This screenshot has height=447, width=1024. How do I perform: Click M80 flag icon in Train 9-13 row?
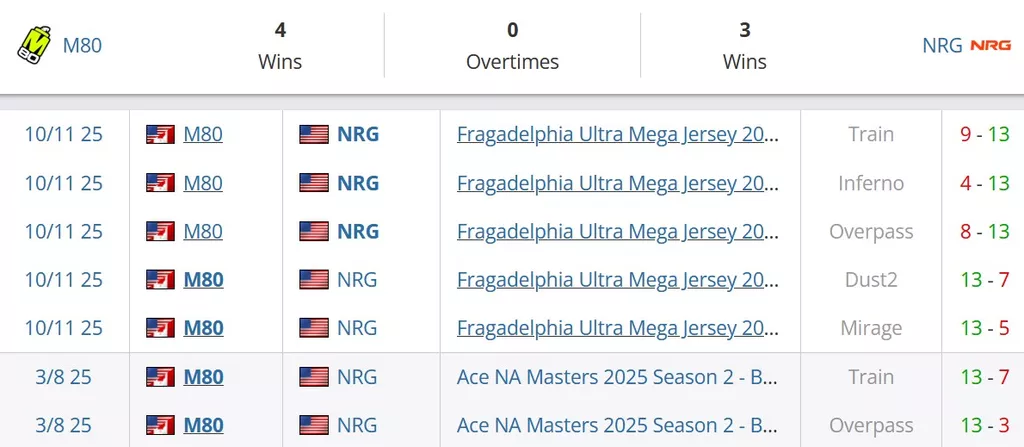click(x=160, y=134)
